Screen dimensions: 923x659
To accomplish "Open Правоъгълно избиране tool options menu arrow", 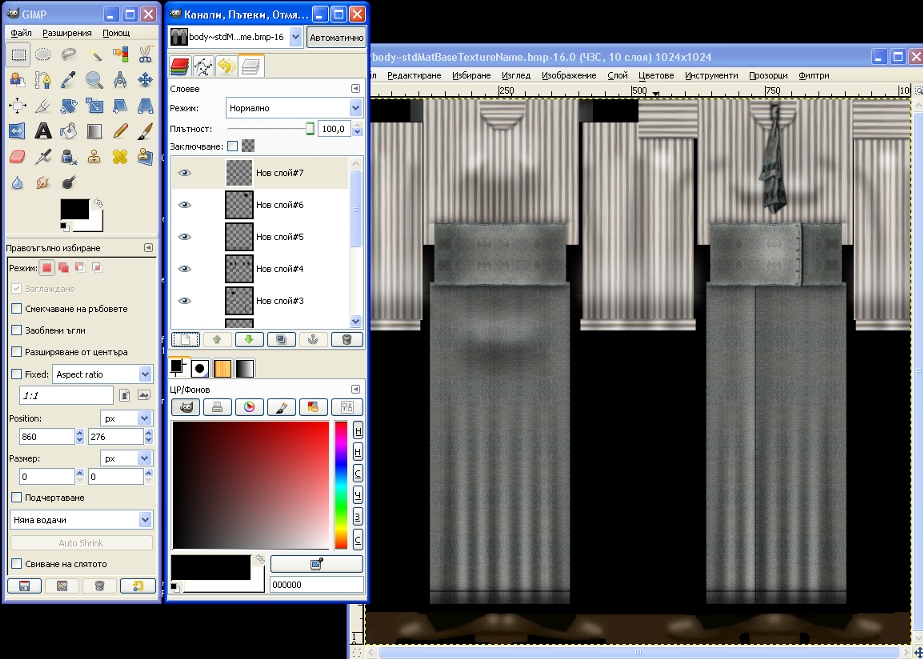I will click(148, 248).
